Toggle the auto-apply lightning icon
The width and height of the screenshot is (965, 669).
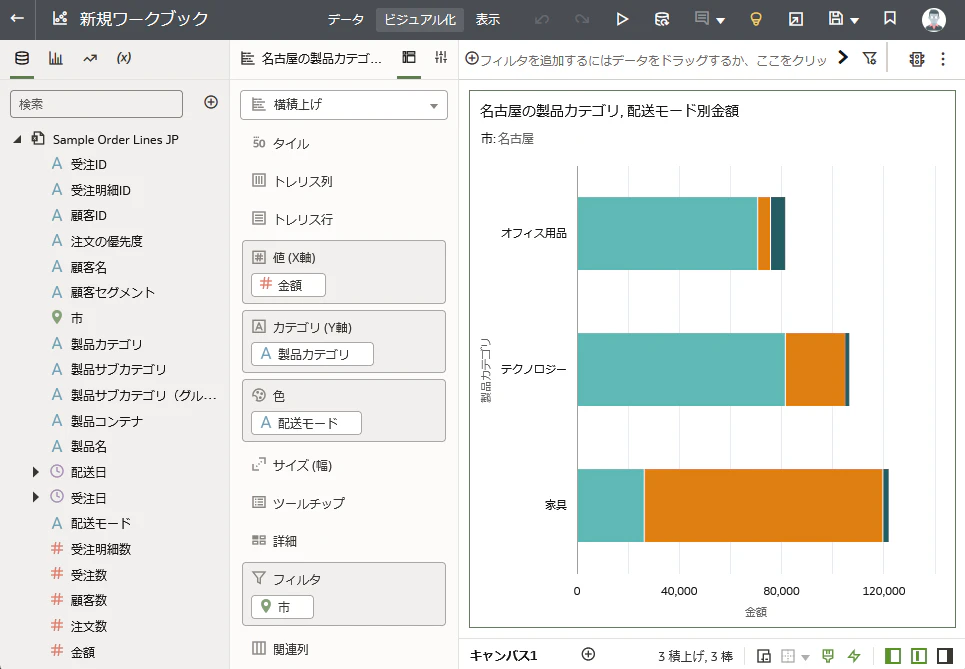854,656
